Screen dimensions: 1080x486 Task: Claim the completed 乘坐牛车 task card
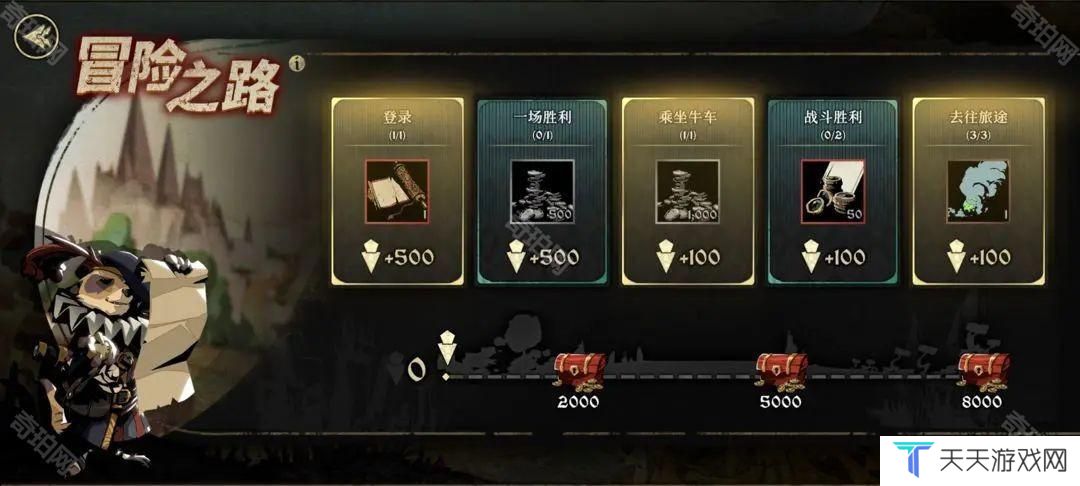(687, 191)
